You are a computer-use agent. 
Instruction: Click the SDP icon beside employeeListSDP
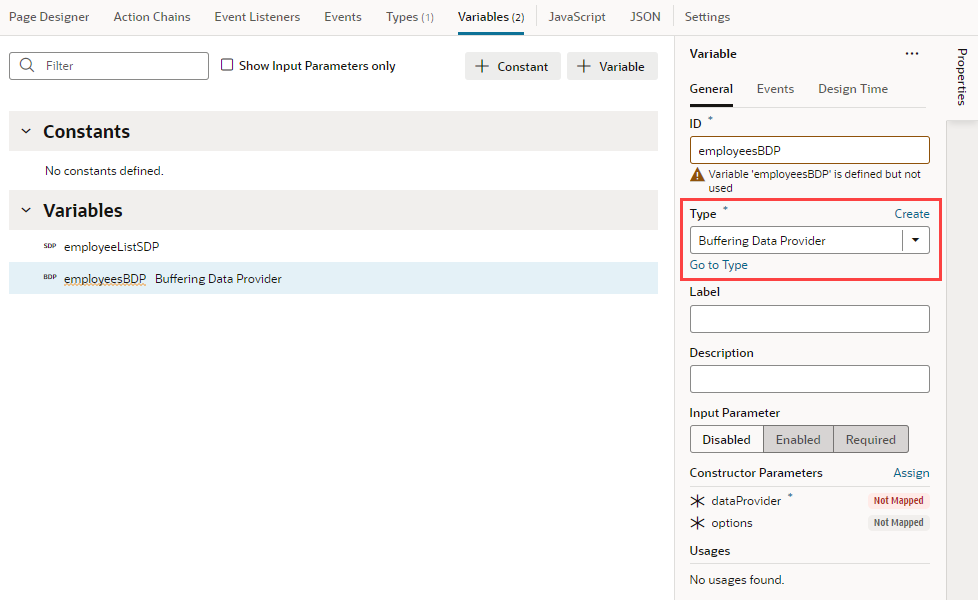click(x=50, y=246)
